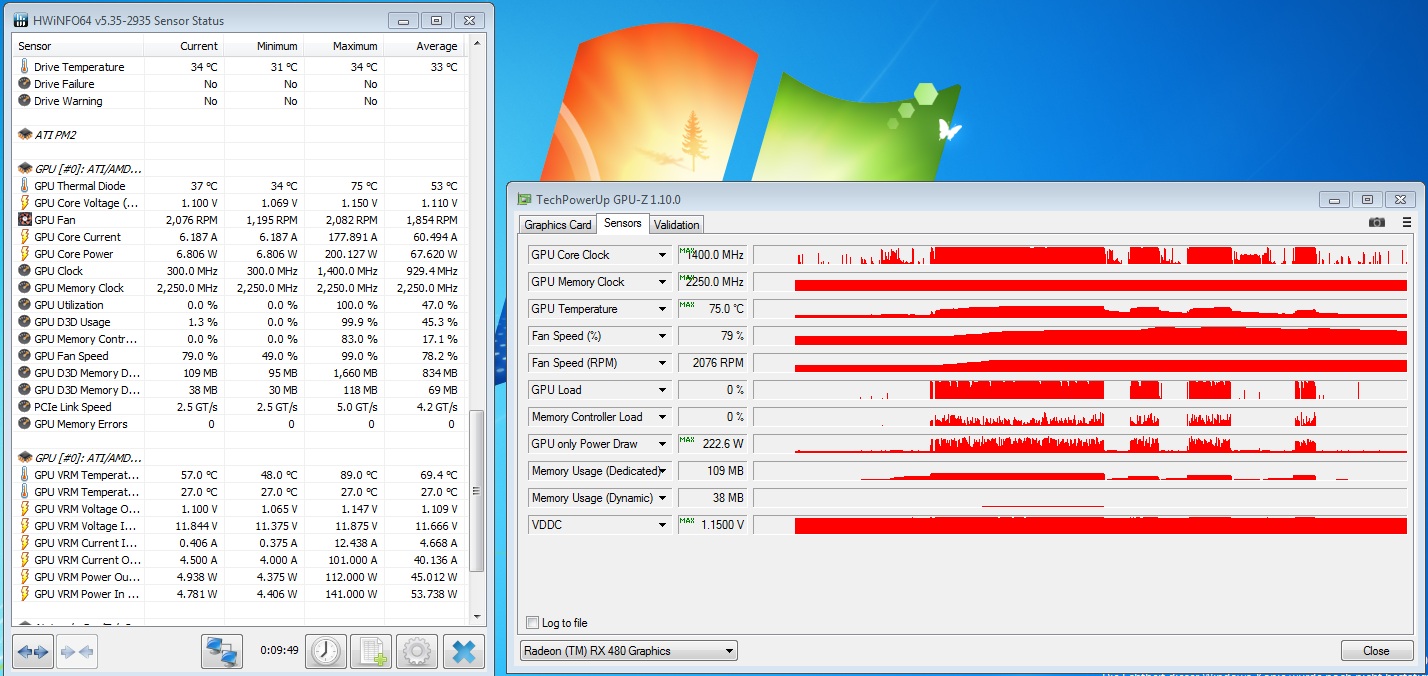
Task: Click the collapse columns arrows button in HWiNFO
Action: tap(78, 652)
